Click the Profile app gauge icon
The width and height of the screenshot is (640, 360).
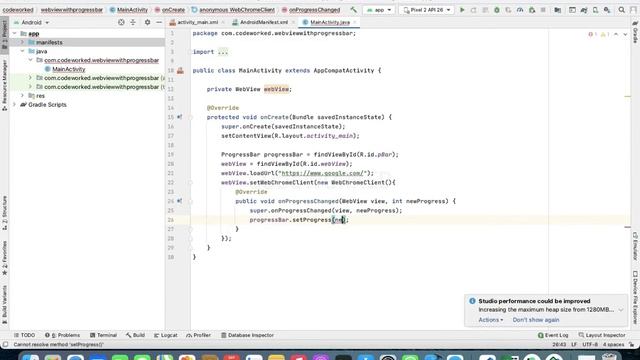pos(520,10)
